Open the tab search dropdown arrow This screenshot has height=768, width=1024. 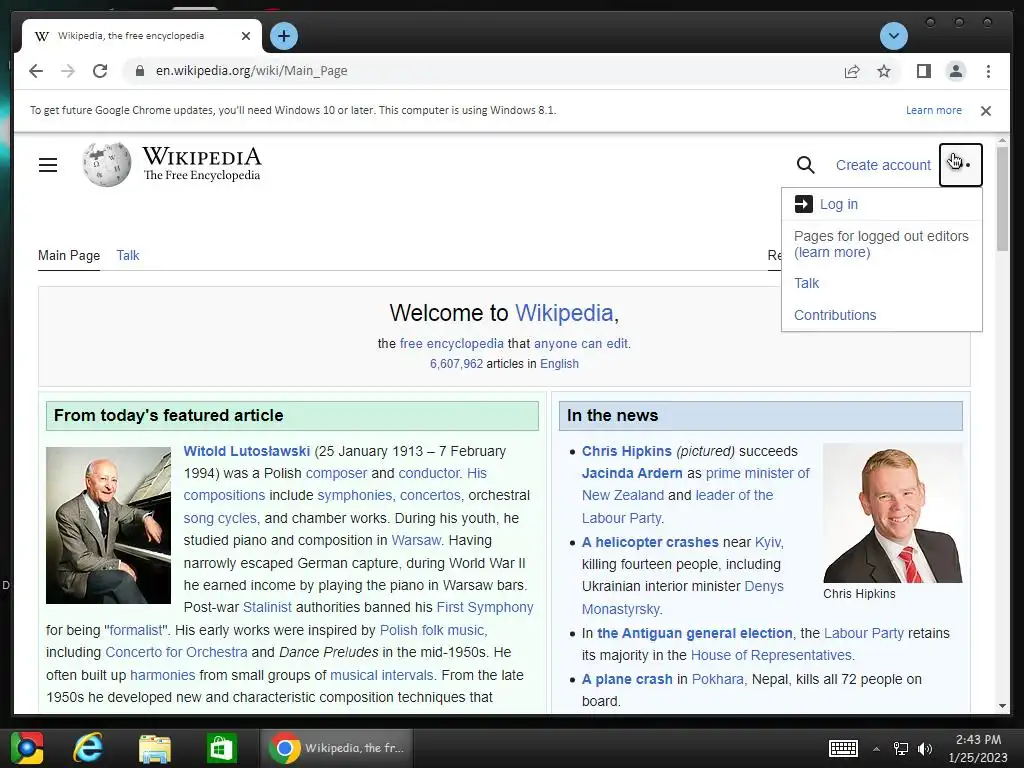coord(893,36)
